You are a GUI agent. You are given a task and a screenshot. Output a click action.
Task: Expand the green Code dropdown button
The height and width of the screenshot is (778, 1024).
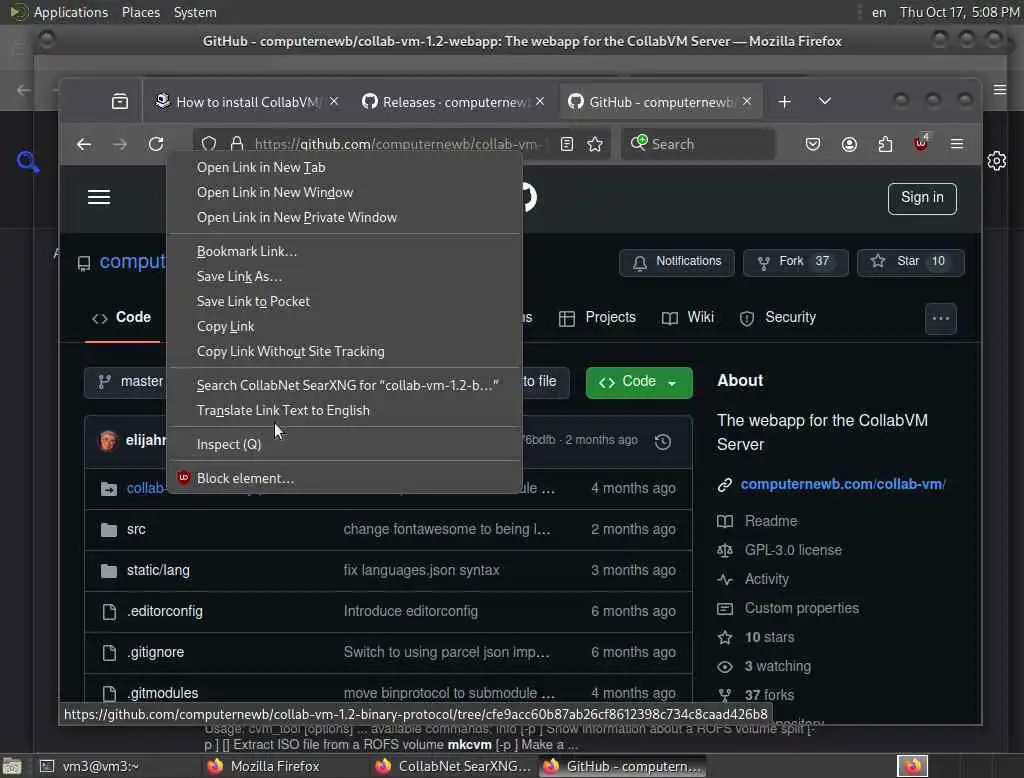pyautogui.click(x=639, y=382)
